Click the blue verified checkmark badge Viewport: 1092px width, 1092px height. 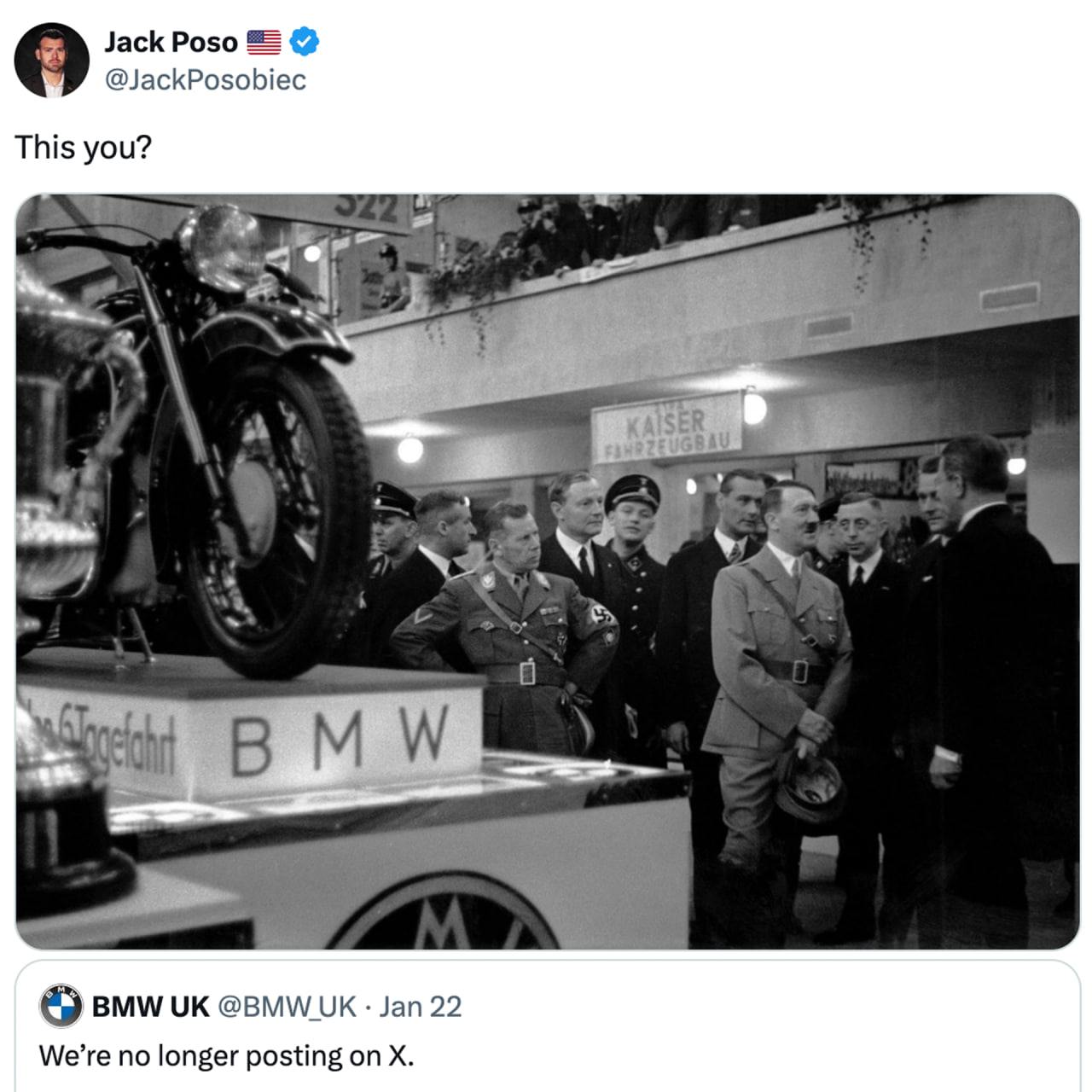click(305, 41)
